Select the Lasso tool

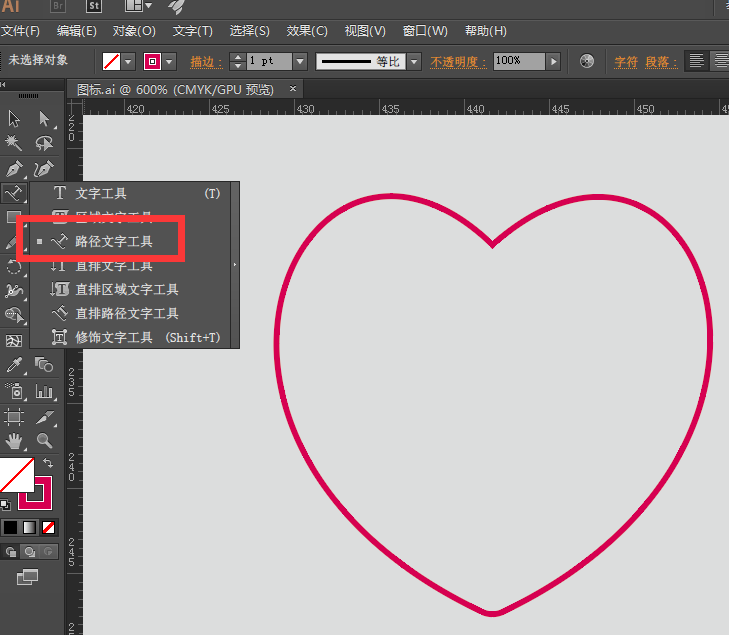pyautogui.click(x=44, y=143)
